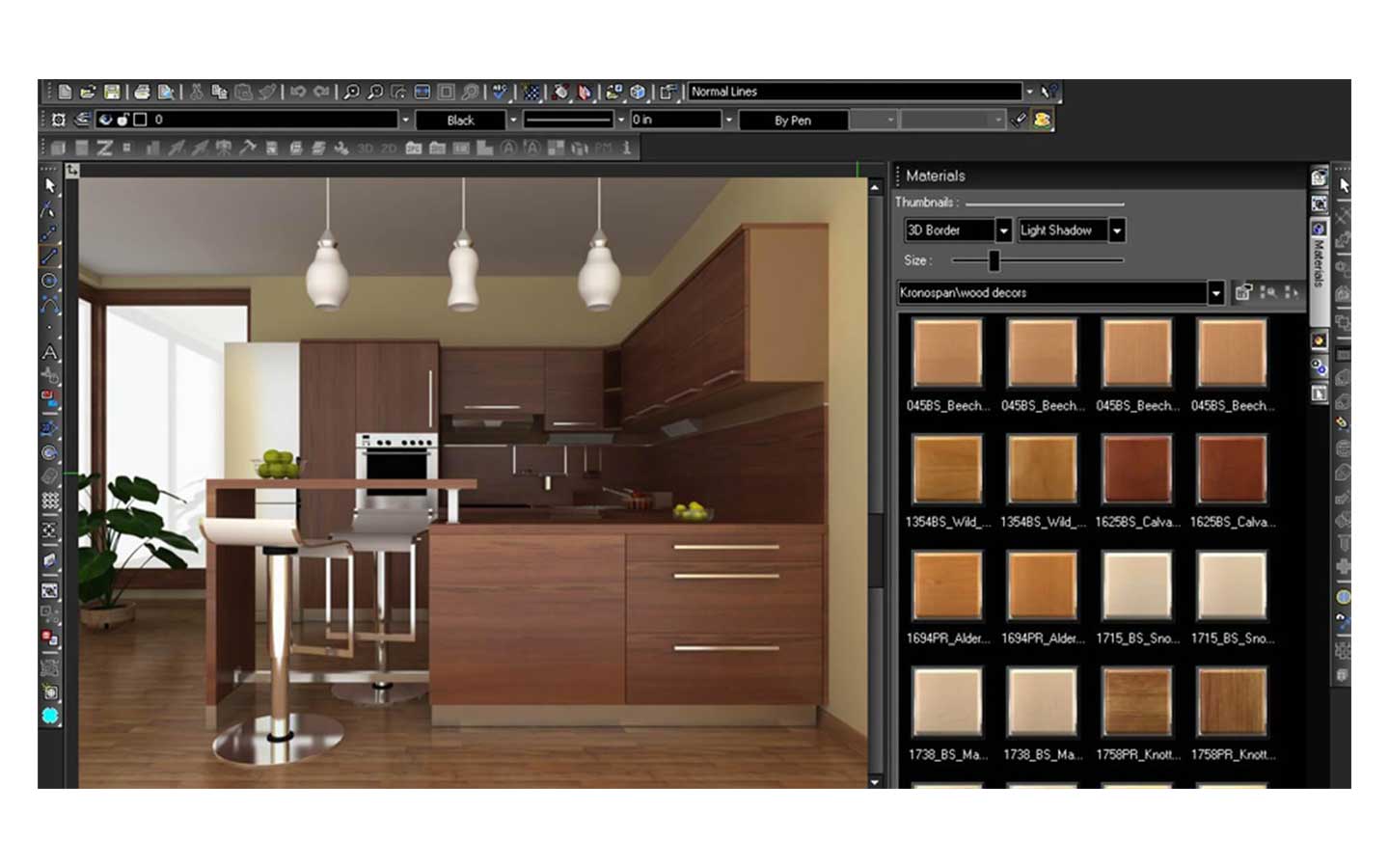Click the Undo arrow icon

(298, 92)
